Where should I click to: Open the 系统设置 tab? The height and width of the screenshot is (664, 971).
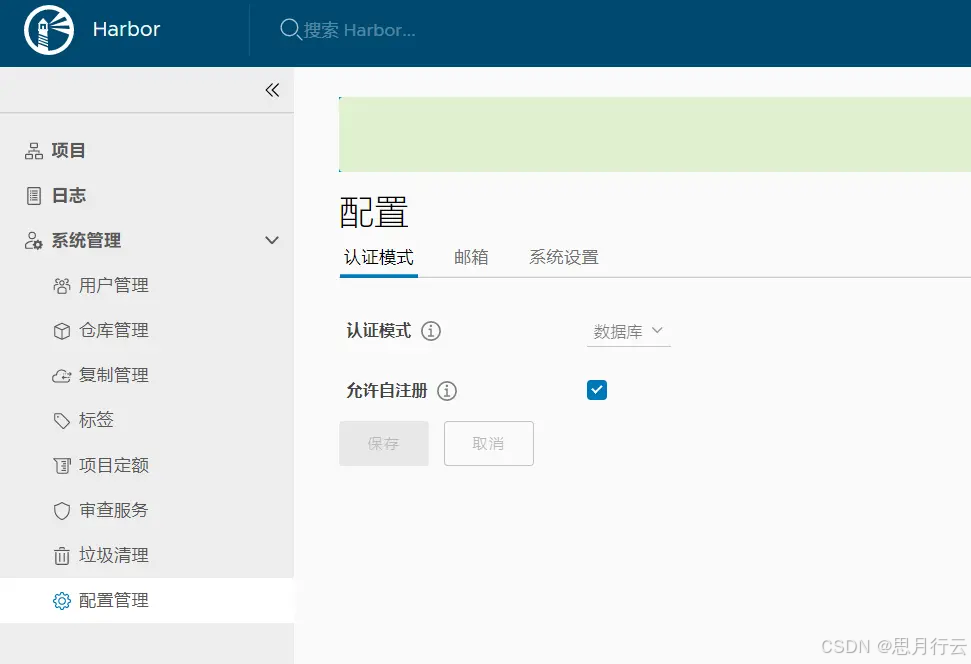[x=563, y=257]
